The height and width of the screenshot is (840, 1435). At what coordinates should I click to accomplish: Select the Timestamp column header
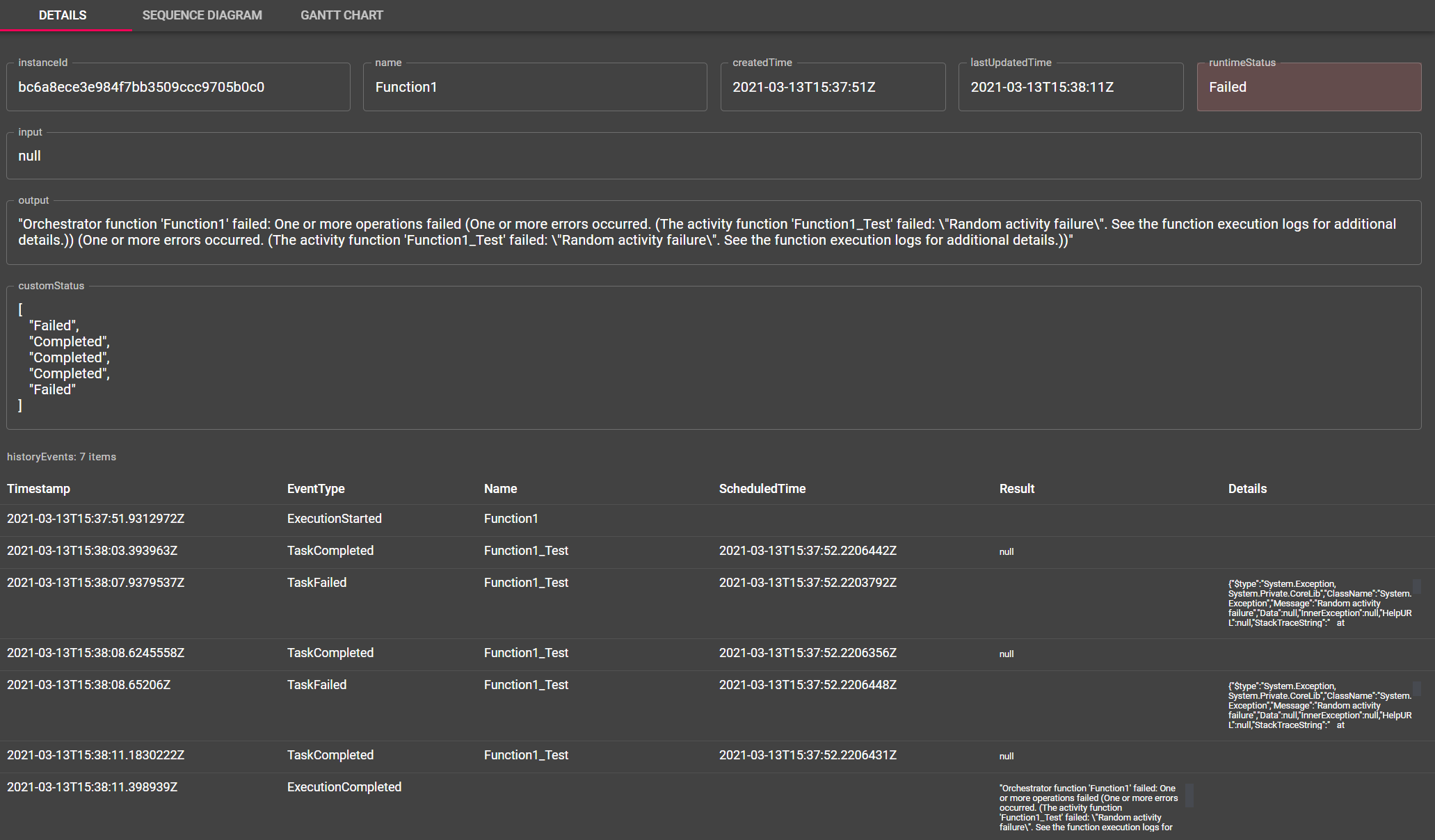click(38, 488)
